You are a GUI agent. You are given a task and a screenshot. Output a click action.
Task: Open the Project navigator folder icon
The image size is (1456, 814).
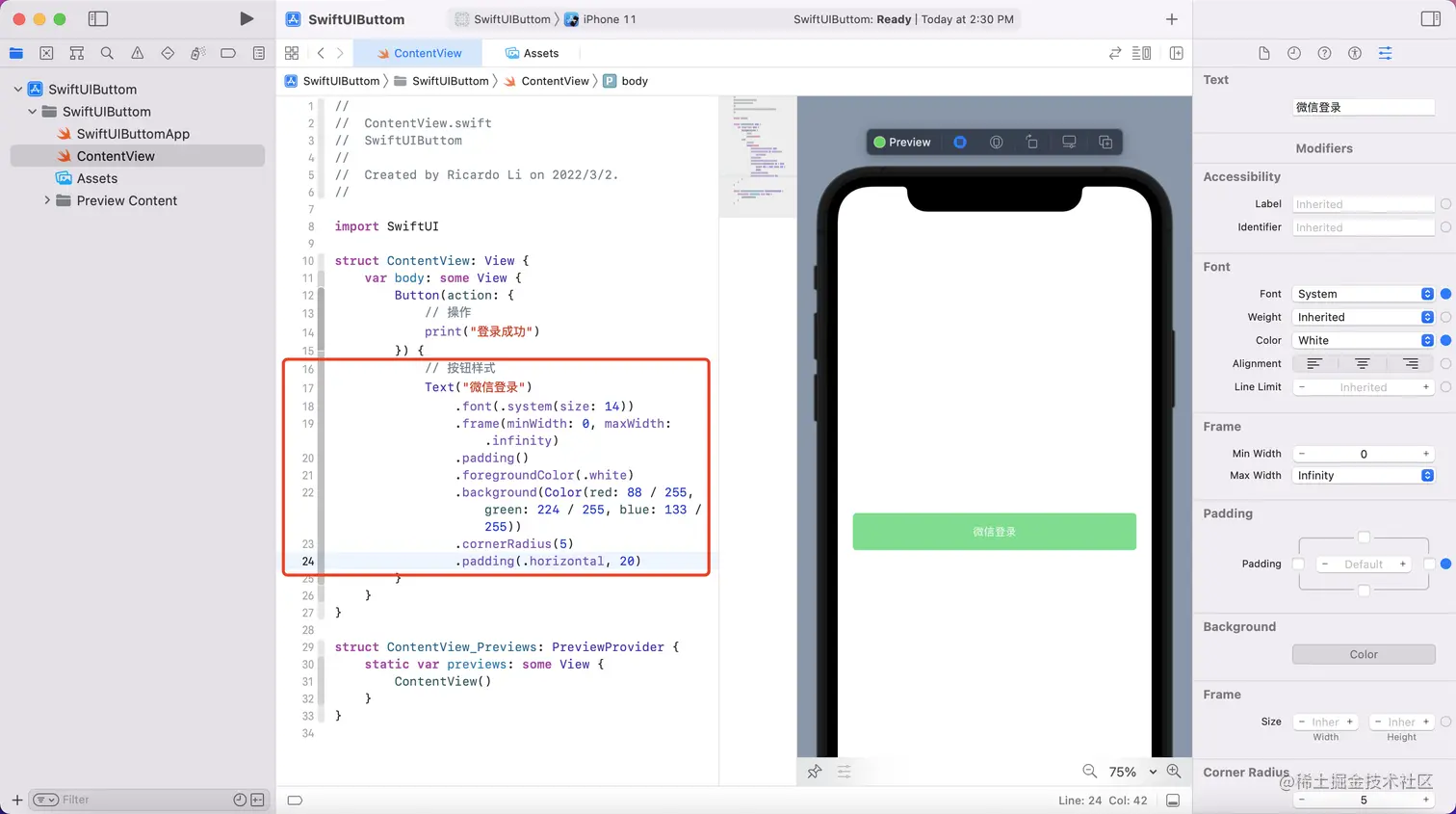tap(15, 53)
